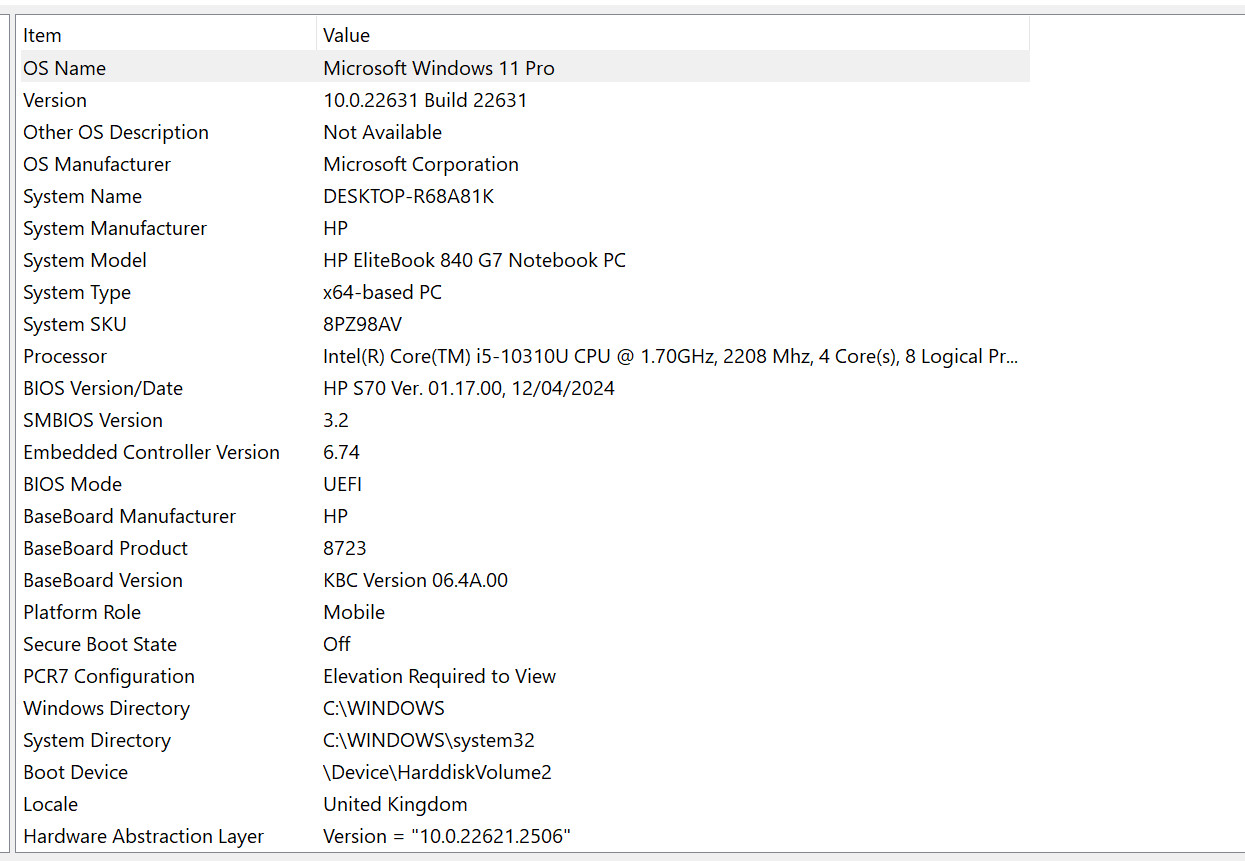Select the Processor row
The image size is (1245, 861).
tap(525, 356)
